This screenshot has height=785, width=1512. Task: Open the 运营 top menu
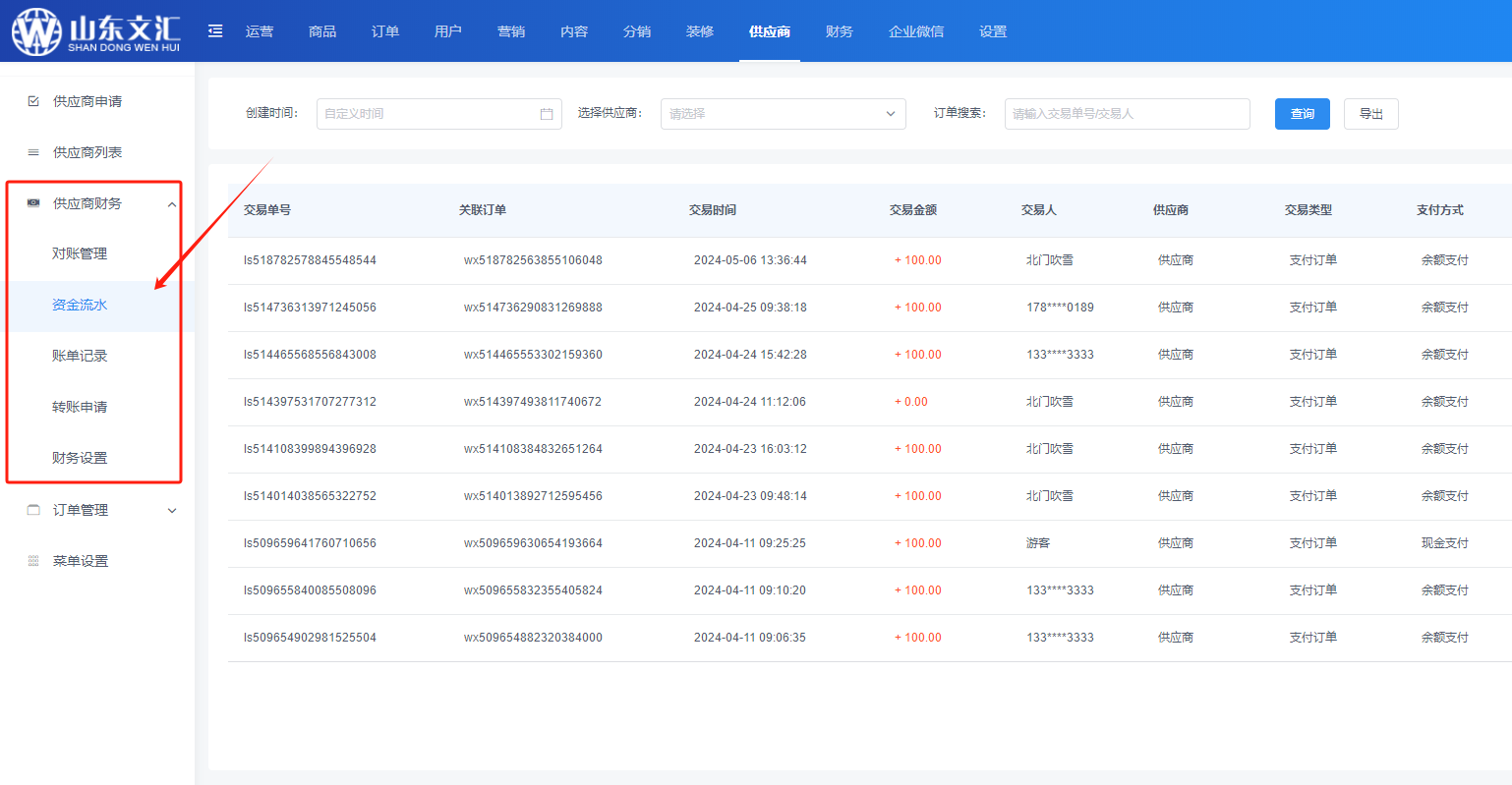pyautogui.click(x=260, y=31)
